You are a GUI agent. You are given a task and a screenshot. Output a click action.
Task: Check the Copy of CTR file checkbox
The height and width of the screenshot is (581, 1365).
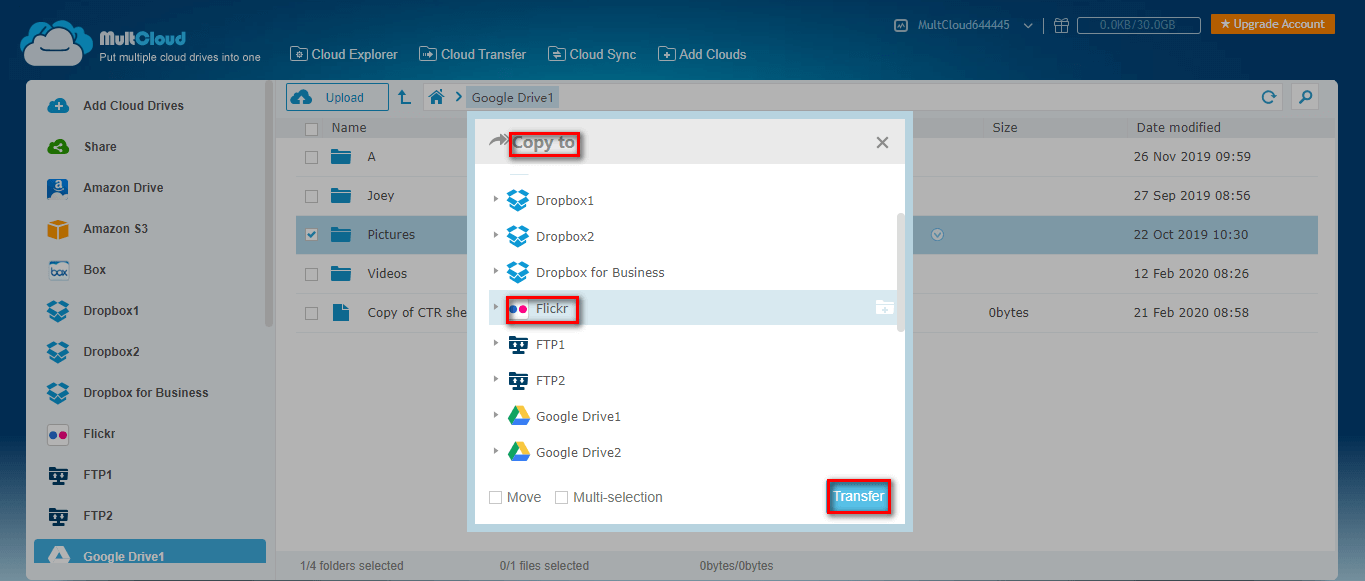click(311, 313)
